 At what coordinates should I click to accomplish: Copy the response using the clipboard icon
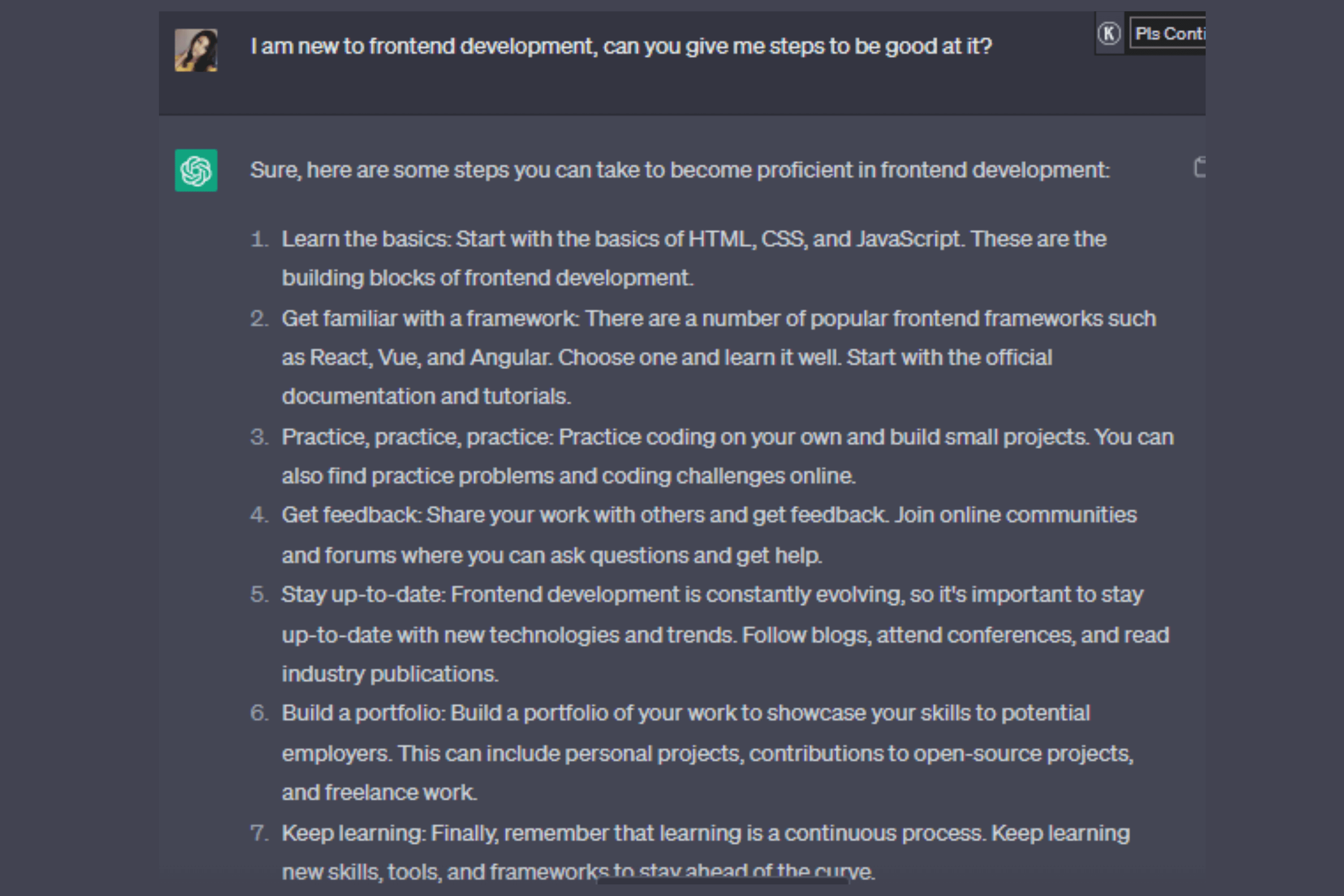1200,168
